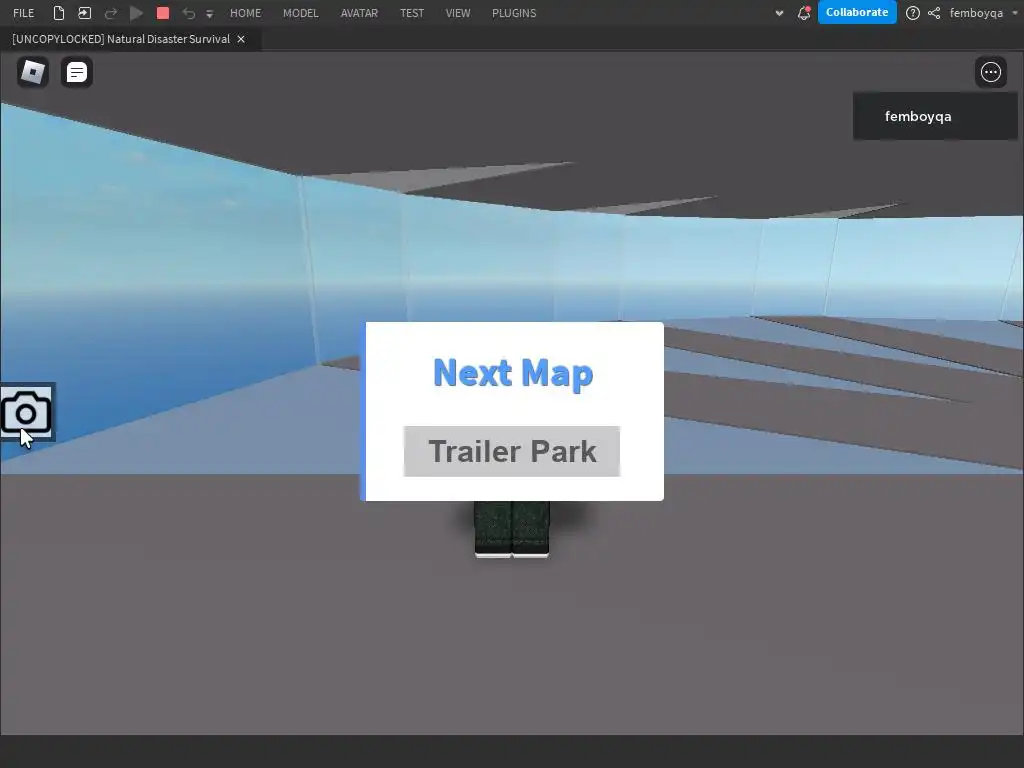Switch to the MODEL ribbon tab
The height and width of the screenshot is (768, 1024).
(300, 13)
